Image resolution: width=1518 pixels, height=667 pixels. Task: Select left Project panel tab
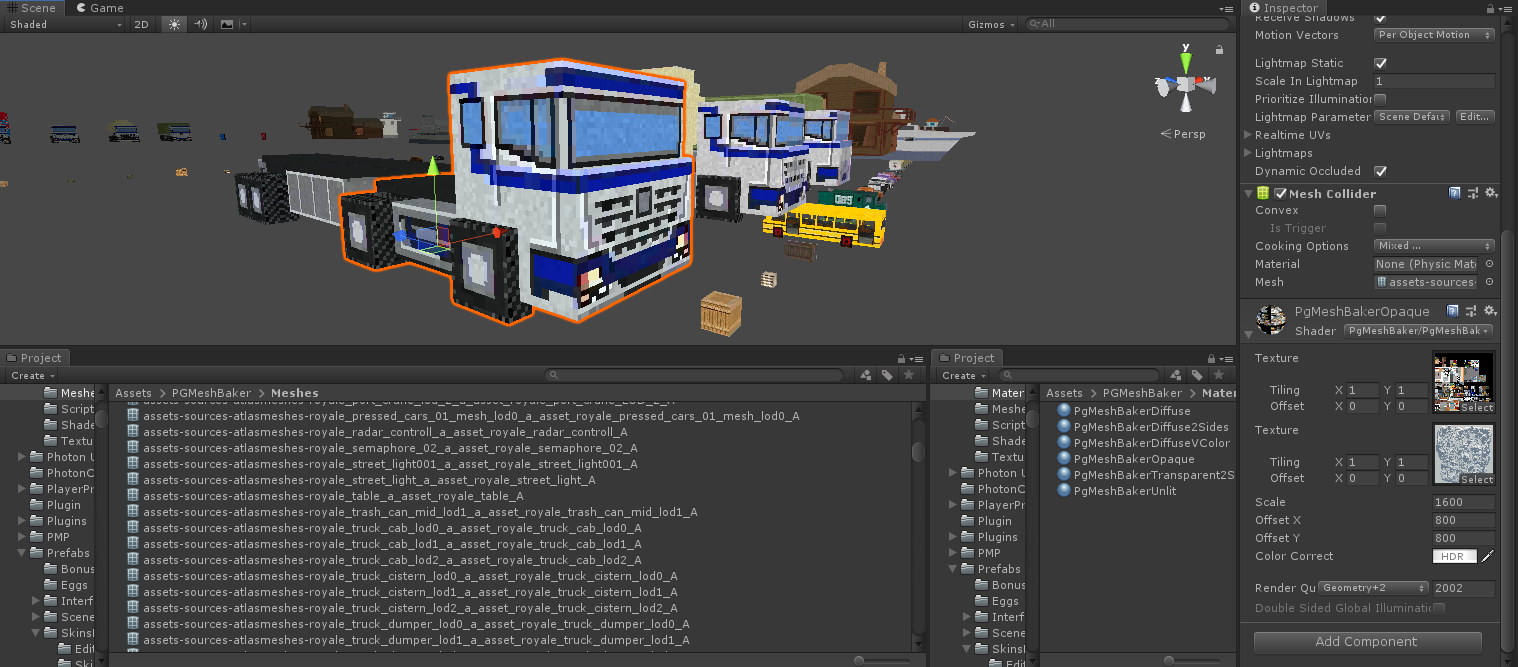tap(35, 358)
